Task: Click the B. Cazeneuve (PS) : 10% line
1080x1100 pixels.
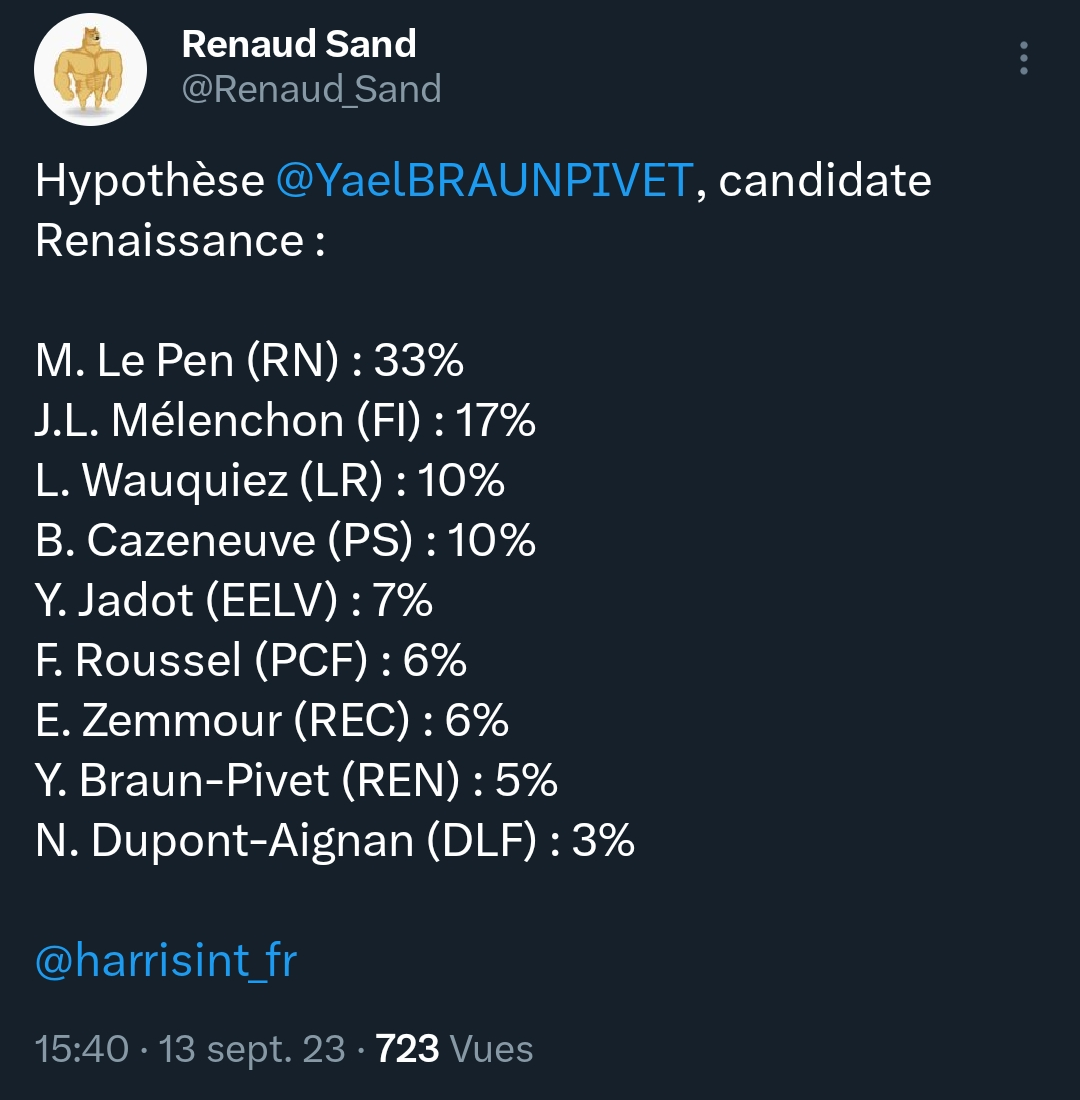Action: [x=285, y=541]
